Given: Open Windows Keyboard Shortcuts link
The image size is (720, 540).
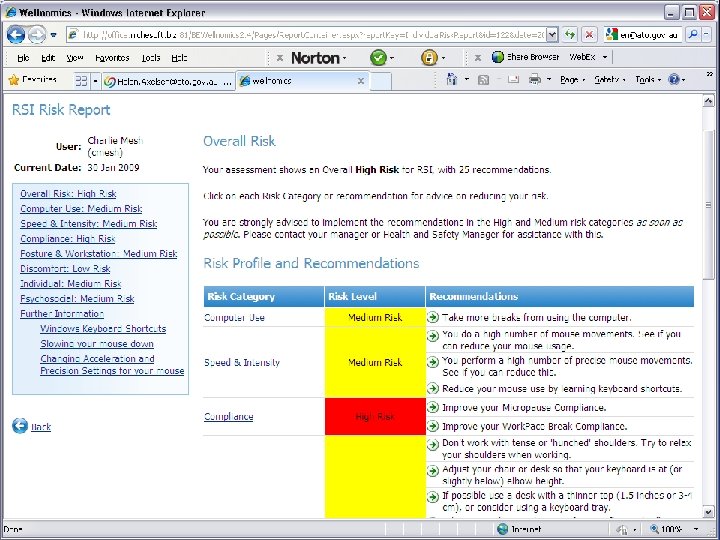Looking at the screenshot, I should 103,329.
